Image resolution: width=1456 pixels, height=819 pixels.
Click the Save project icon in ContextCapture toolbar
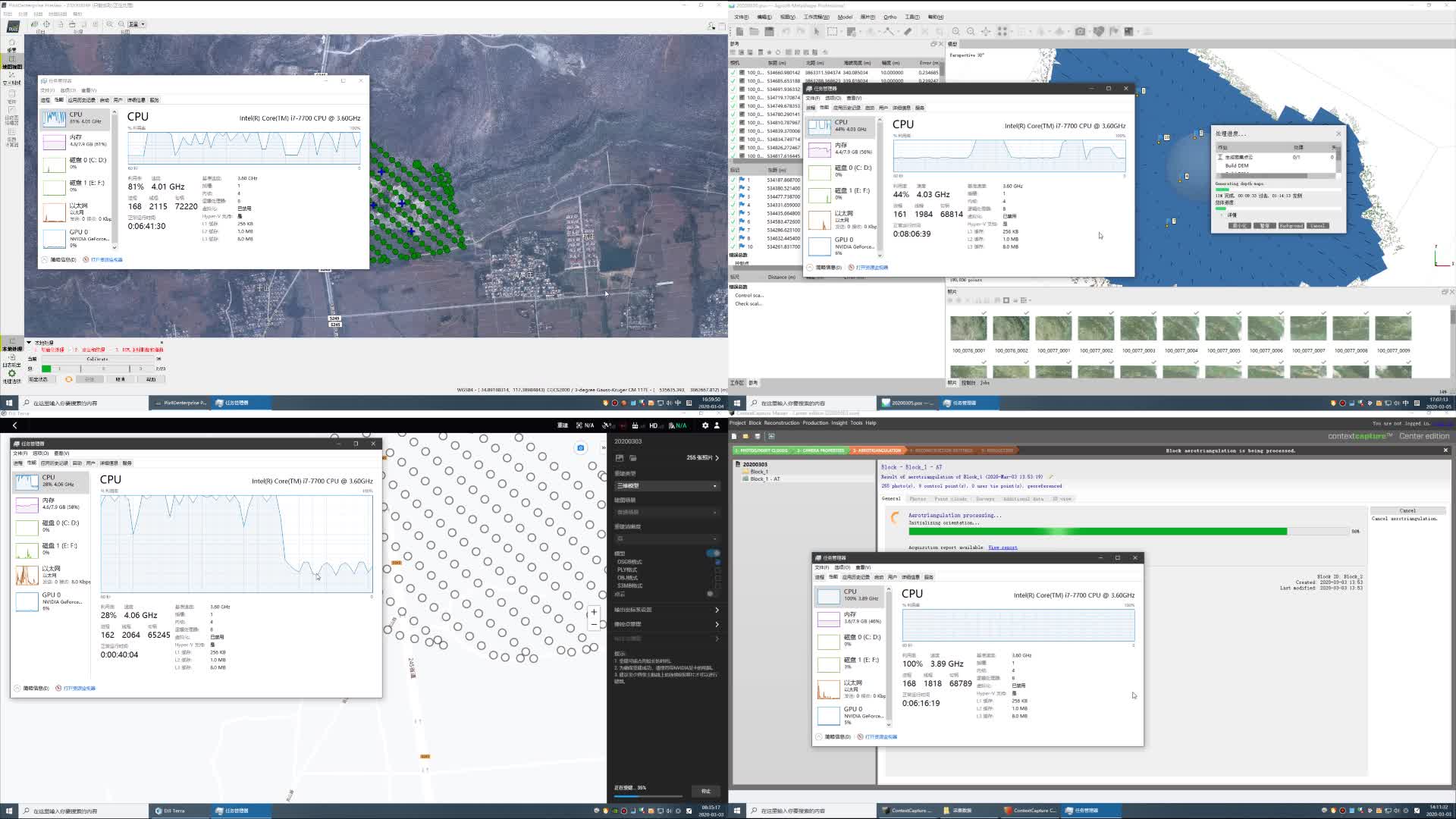click(x=757, y=436)
